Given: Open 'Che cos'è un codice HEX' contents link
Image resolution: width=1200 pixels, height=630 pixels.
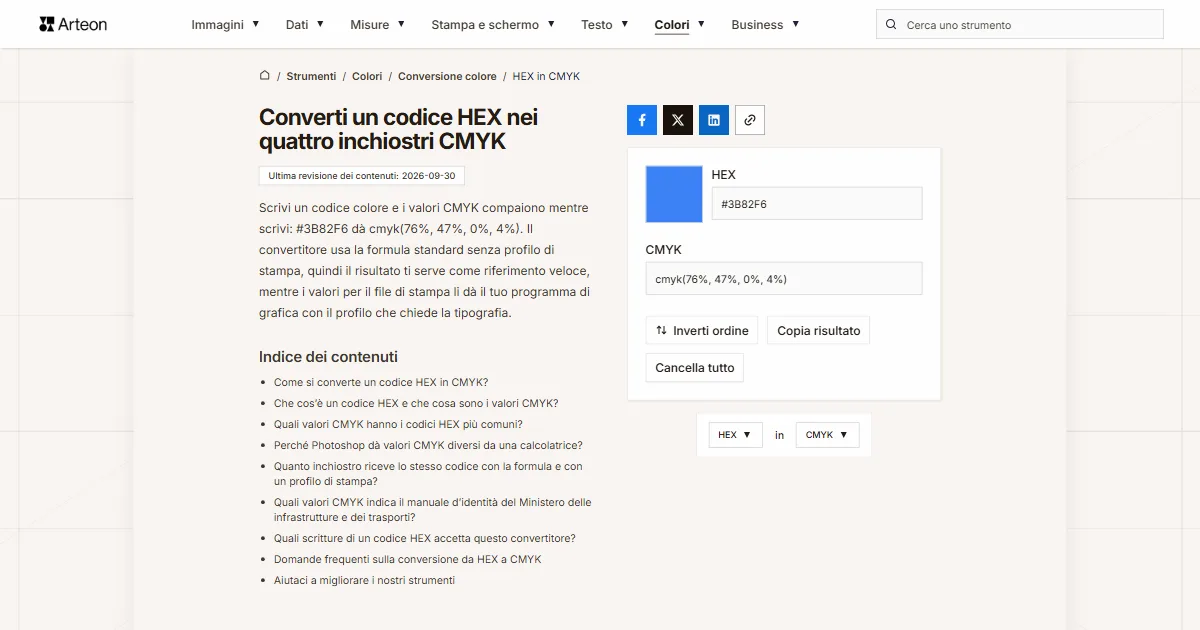Looking at the screenshot, I should coord(416,403).
